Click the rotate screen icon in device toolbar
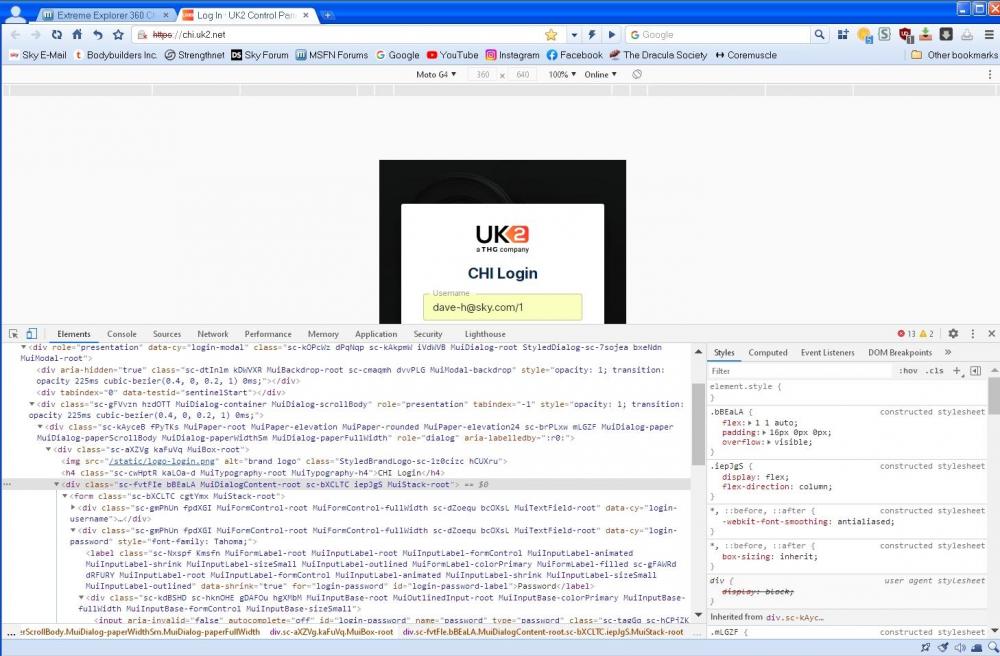 click(x=637, y=74)
